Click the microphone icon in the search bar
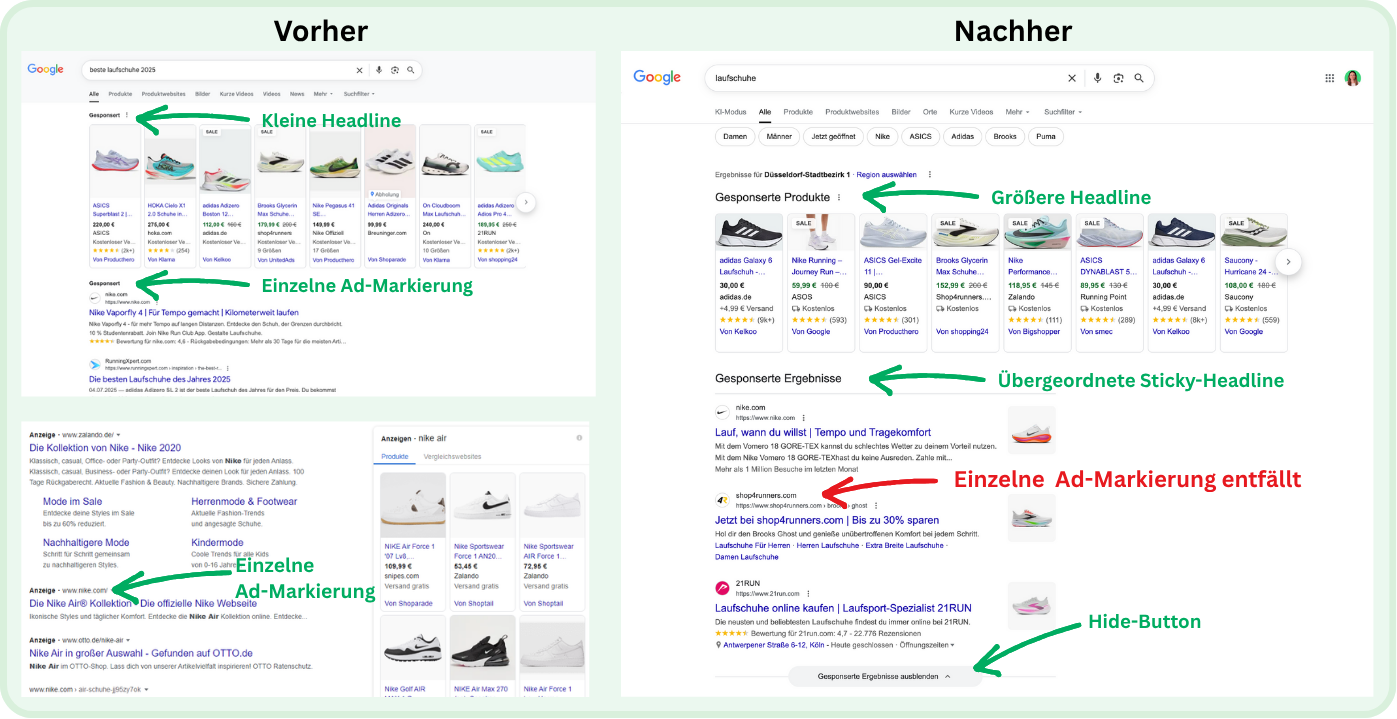 [x=1098, y=78]
